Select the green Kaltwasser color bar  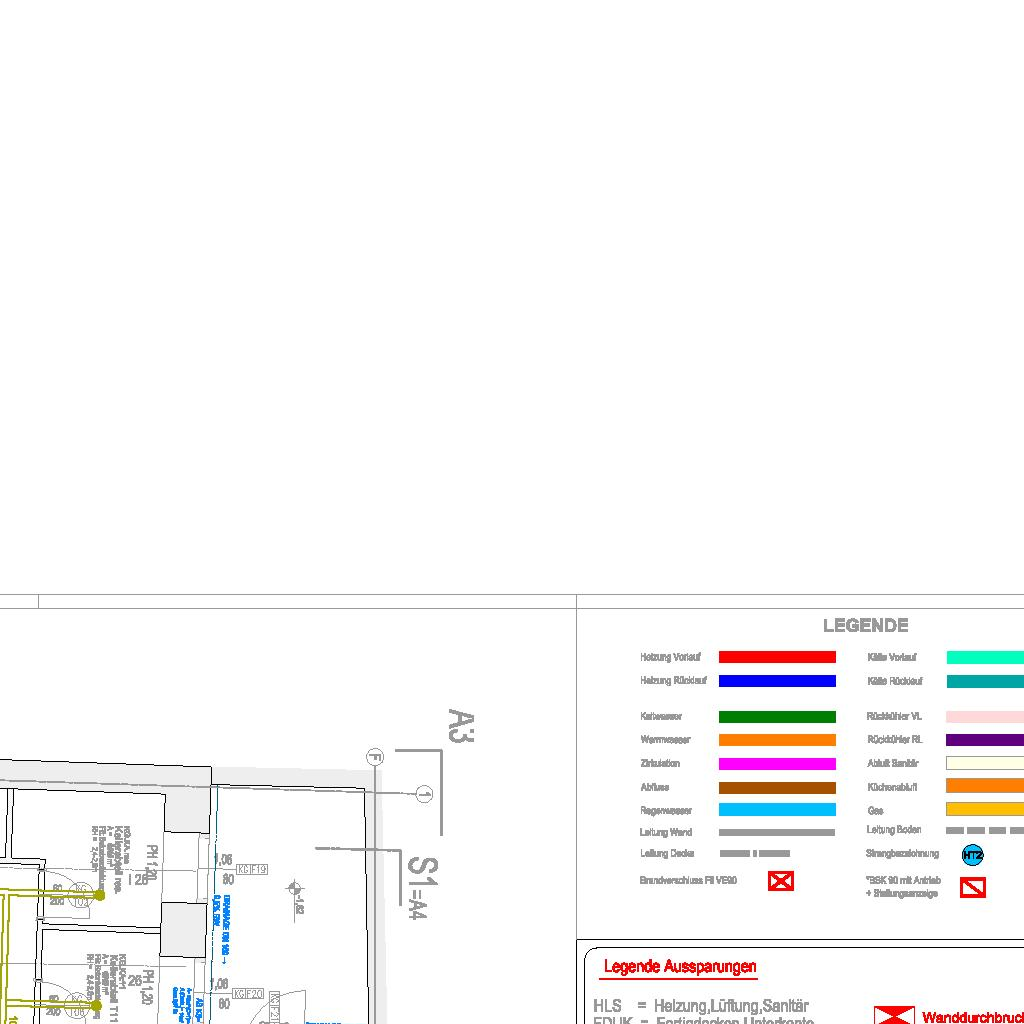[777, 717]
